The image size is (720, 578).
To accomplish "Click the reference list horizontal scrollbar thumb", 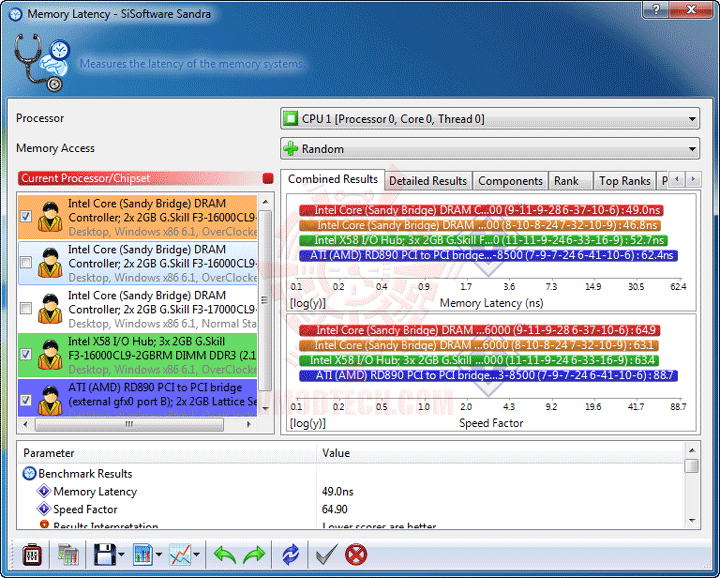I will point(129,425).
